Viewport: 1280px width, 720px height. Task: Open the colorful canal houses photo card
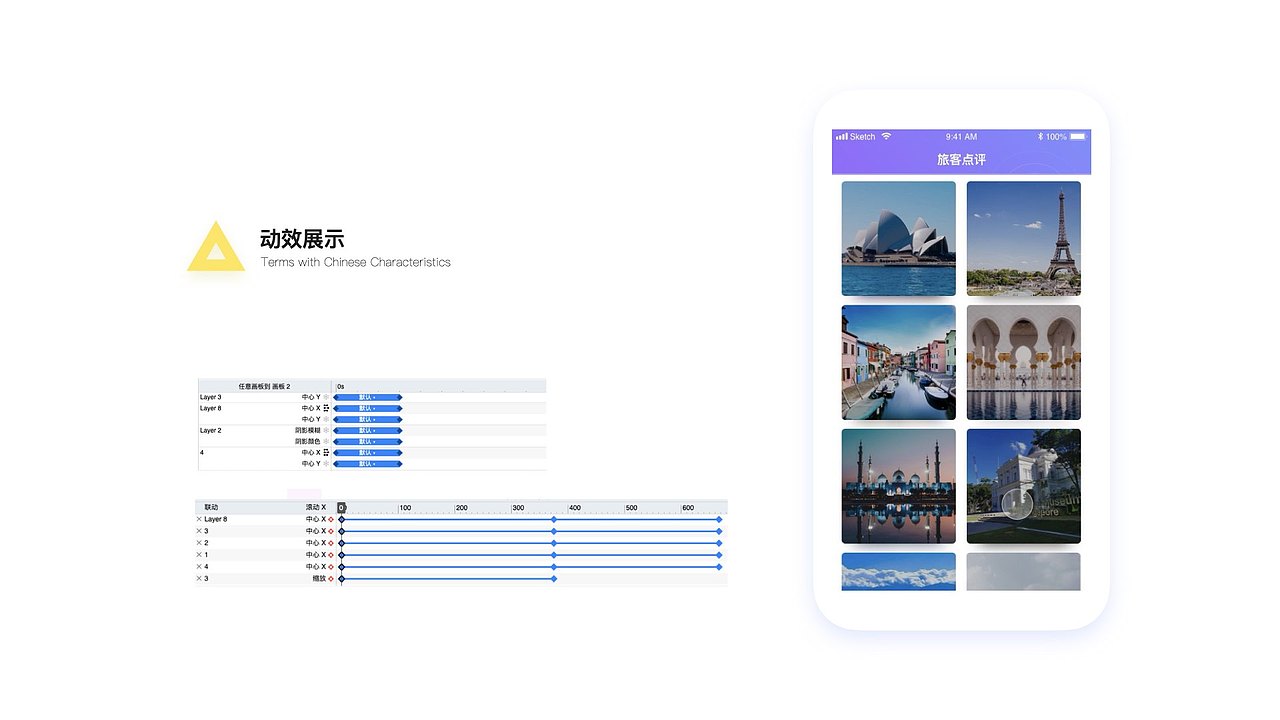pos(898,362)
